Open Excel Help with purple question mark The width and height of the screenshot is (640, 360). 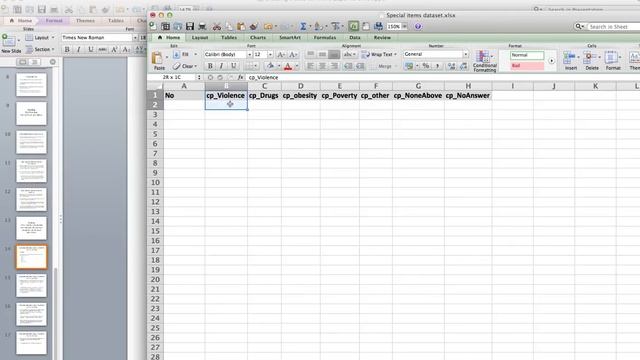click(418, 27)
